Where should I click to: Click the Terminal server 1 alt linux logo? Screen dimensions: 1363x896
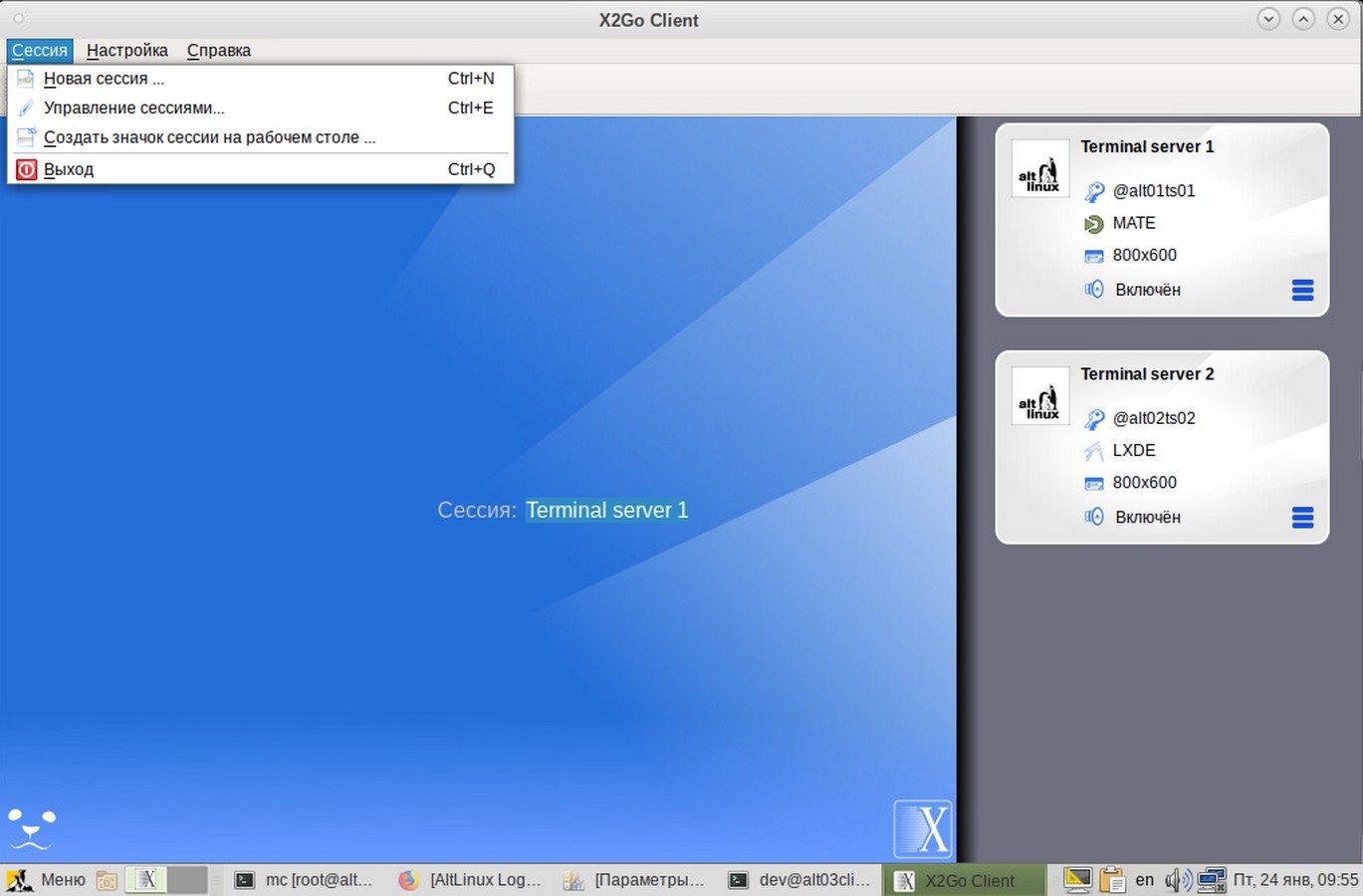pos(1039,168)
